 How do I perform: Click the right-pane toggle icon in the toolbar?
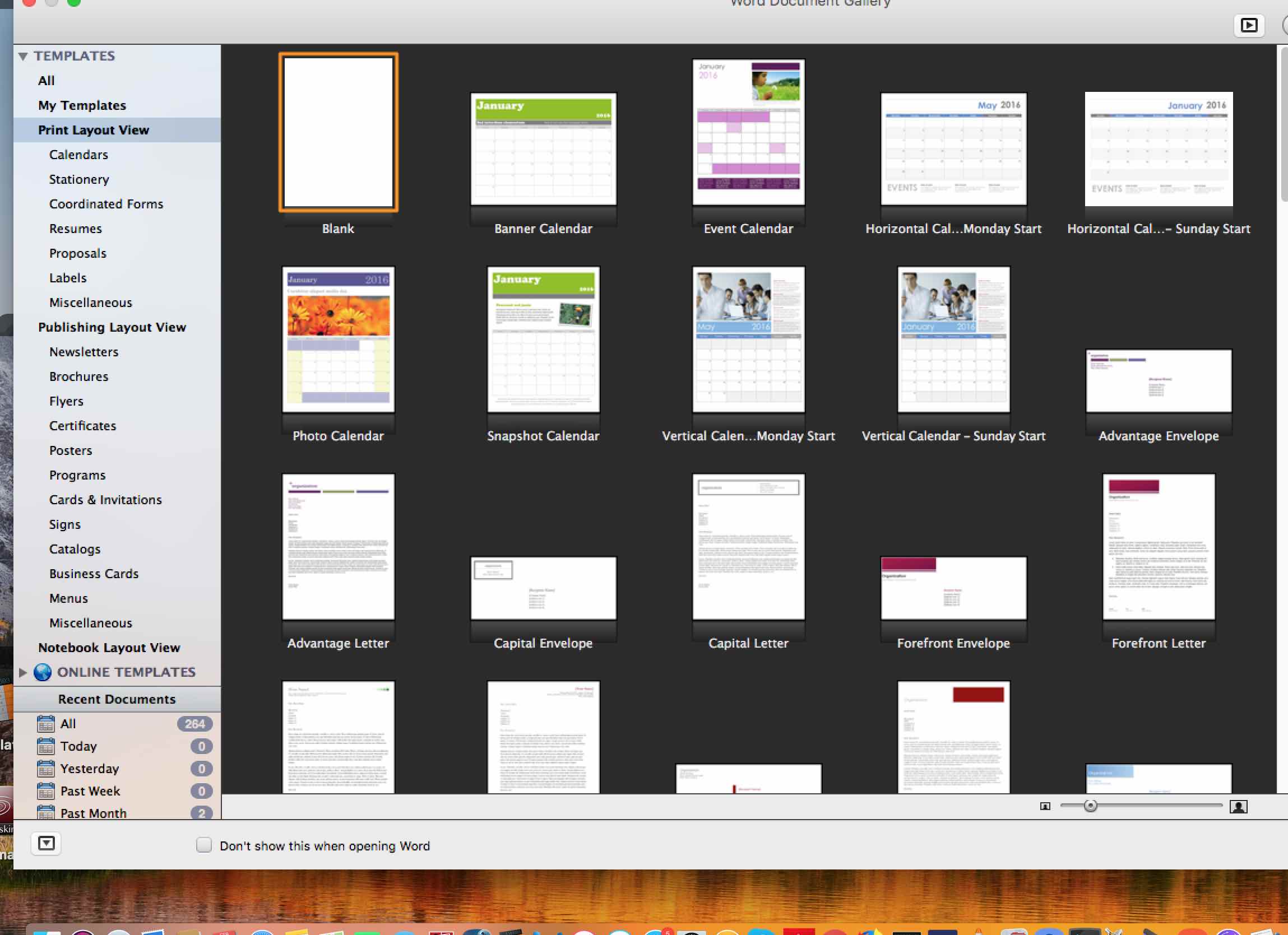tap(1248, 26)
